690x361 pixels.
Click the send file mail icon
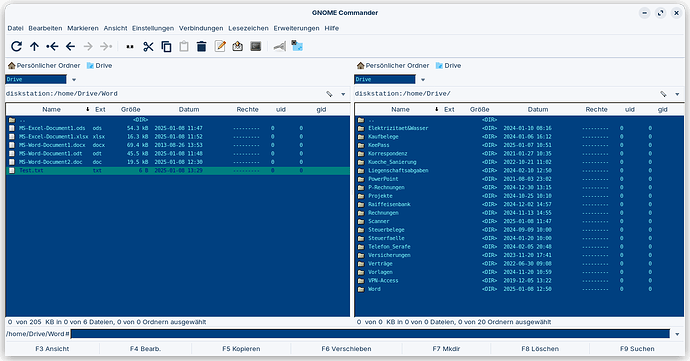(x=238, y=46)
